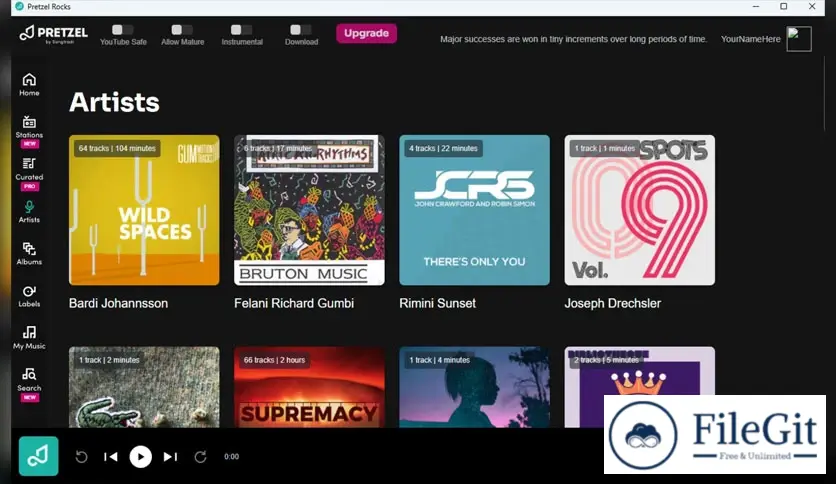The width and height of the screenshot is (836, 484).
Task: Open Bardi Johannsson Wild Spaces cover
Action: pyautogui.click(x=144, y=210)
